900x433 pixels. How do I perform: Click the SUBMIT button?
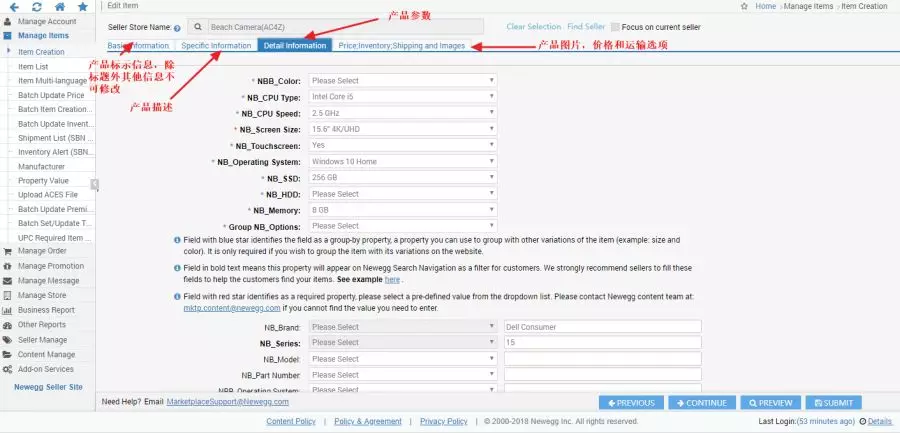(833, 403)
